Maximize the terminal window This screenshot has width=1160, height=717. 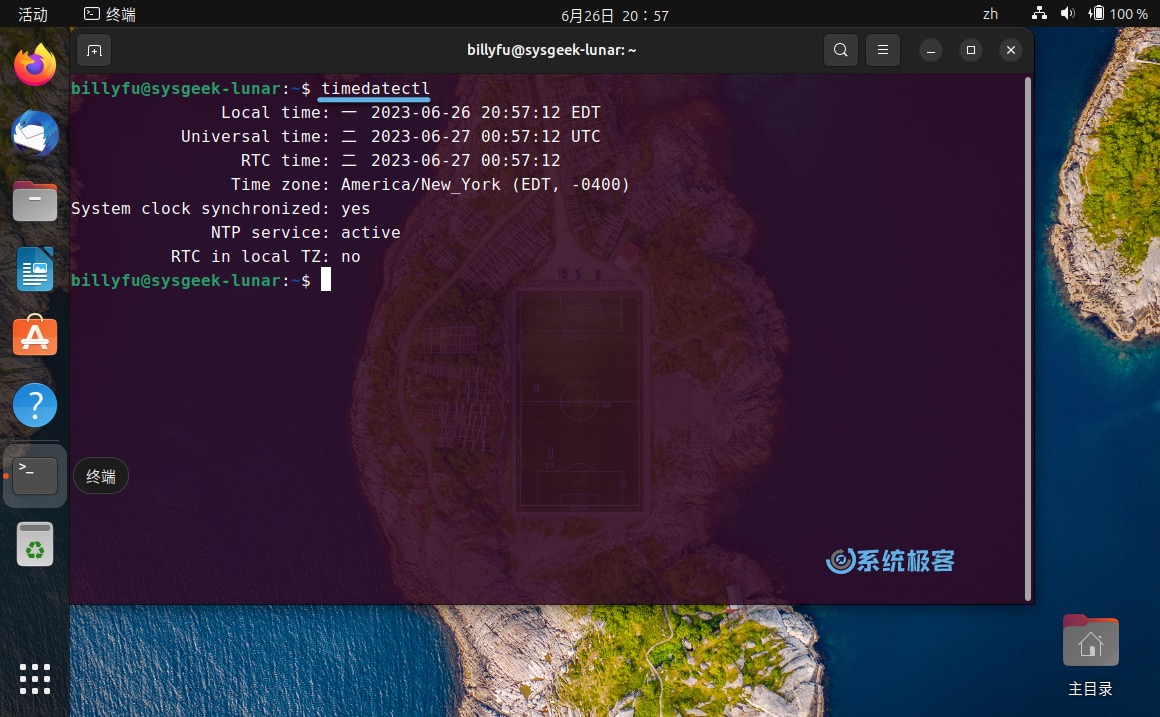coord(971,50)
